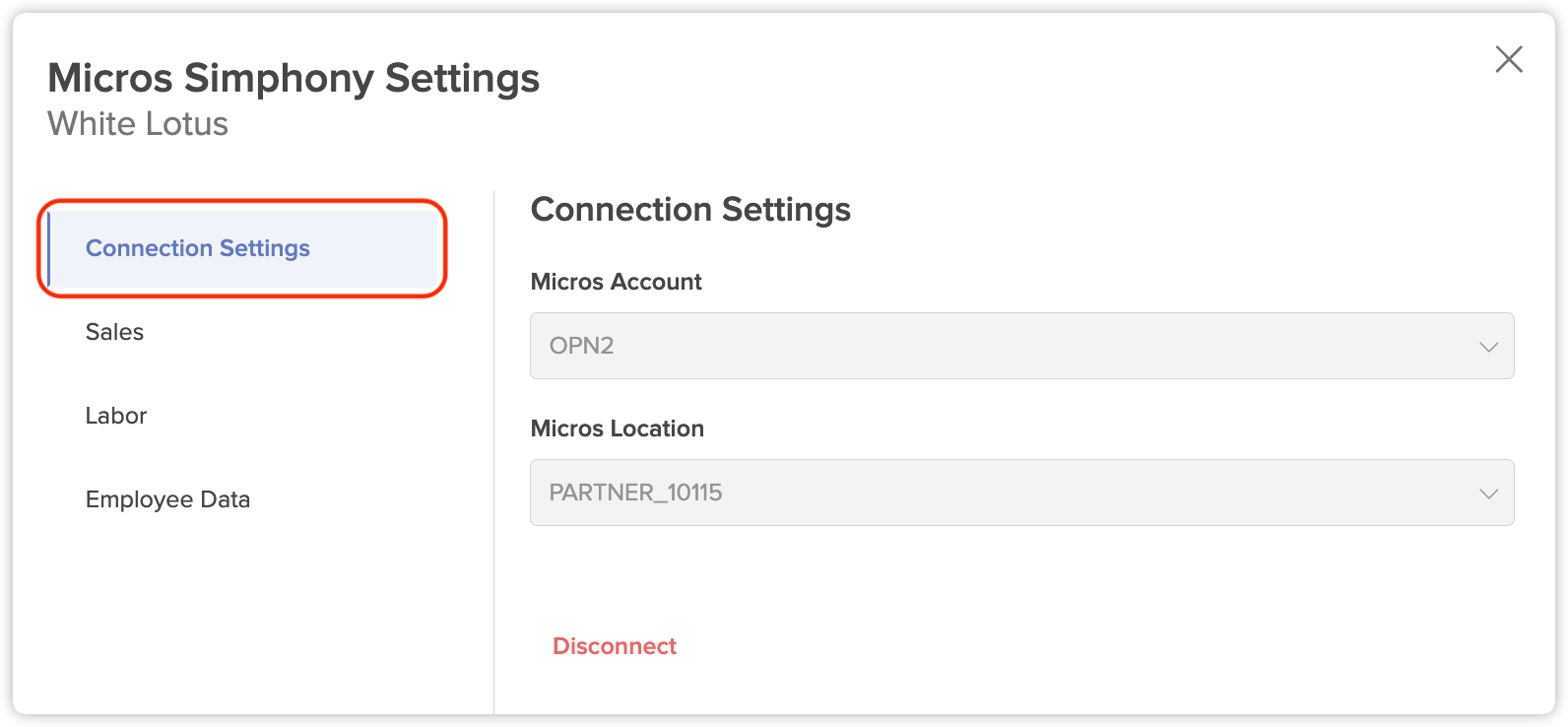Viewport: 1568px width, 727px height.
Task: Select the OPN2 account value
Action: (581, 346)
